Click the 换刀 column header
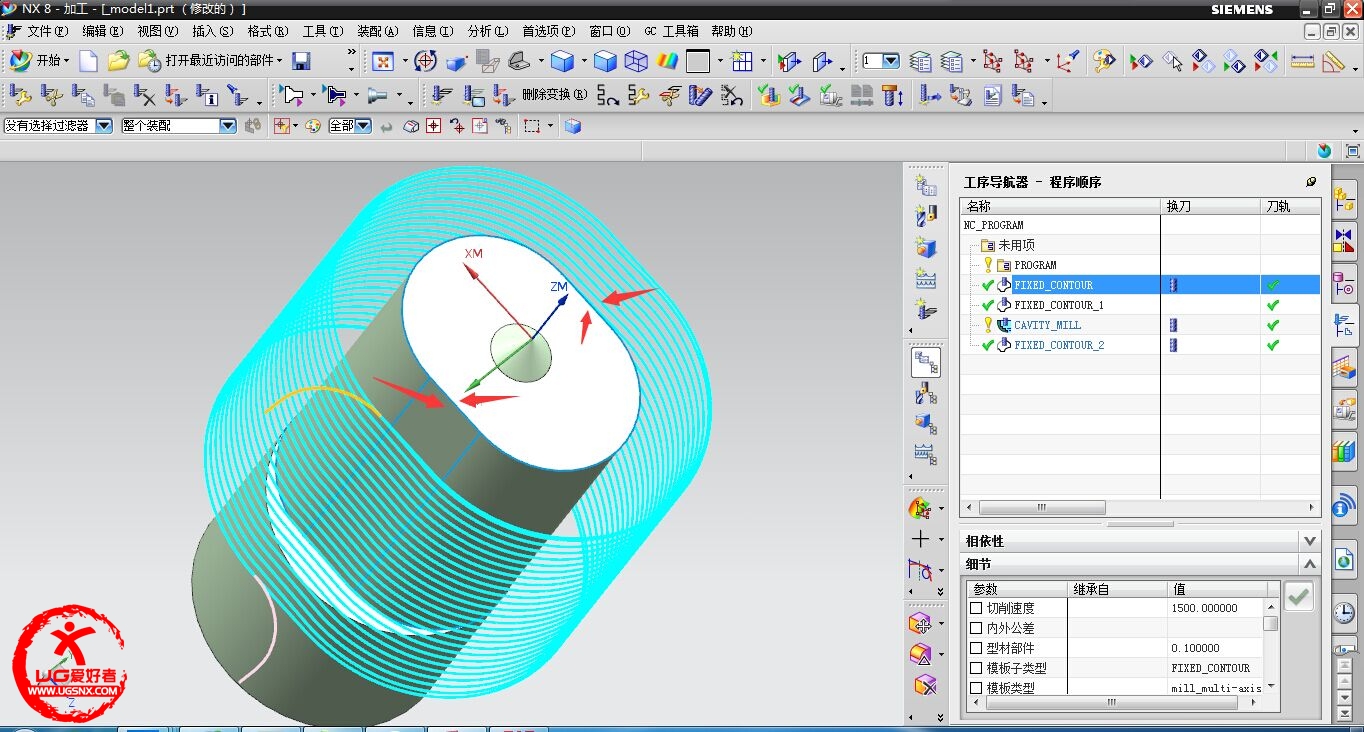Image resolution: width=1364 pixels, height=732 pixels. click(x=1210, y=206)
